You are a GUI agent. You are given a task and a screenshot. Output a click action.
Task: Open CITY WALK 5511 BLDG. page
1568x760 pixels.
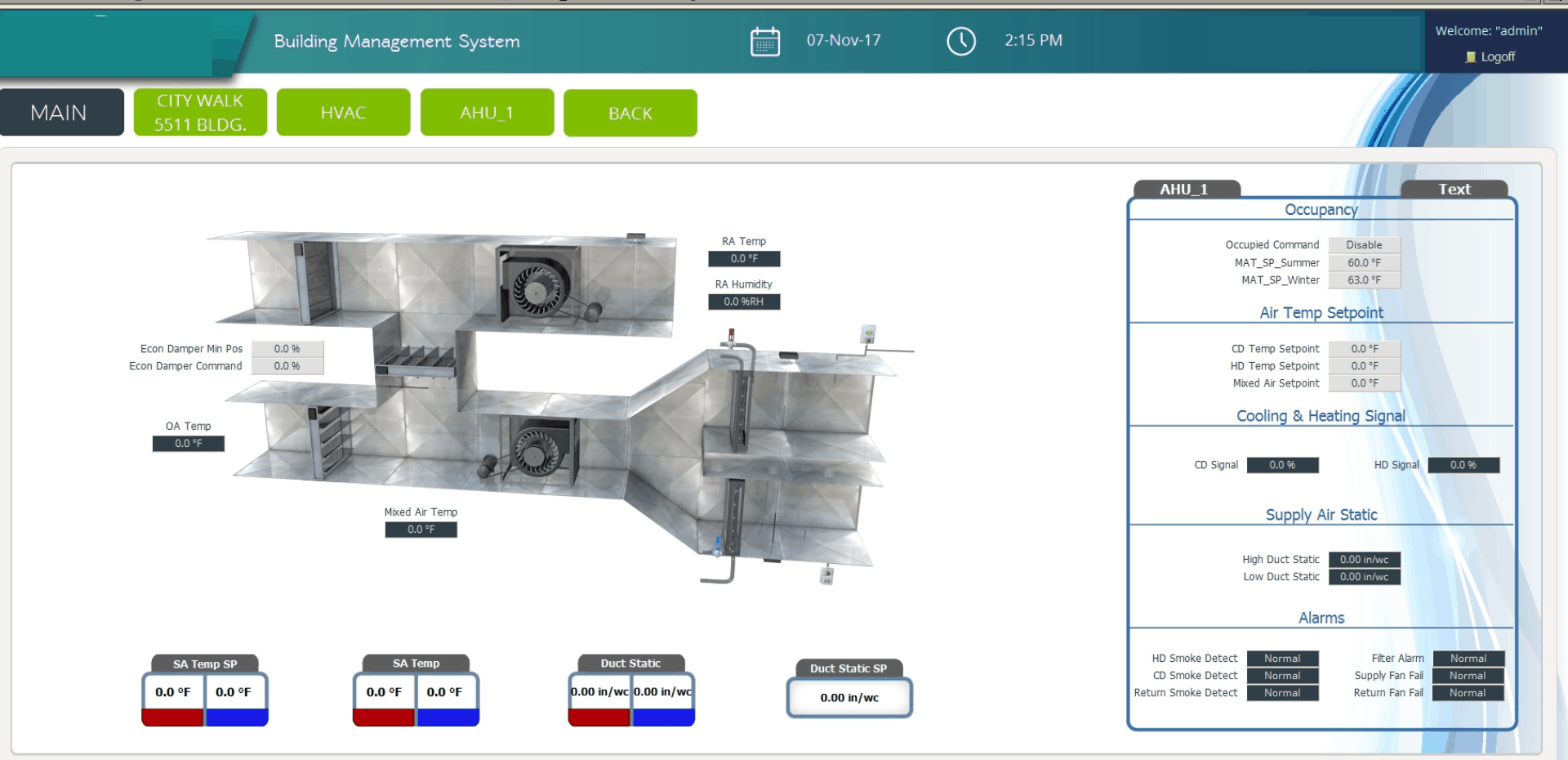(200, 113)
